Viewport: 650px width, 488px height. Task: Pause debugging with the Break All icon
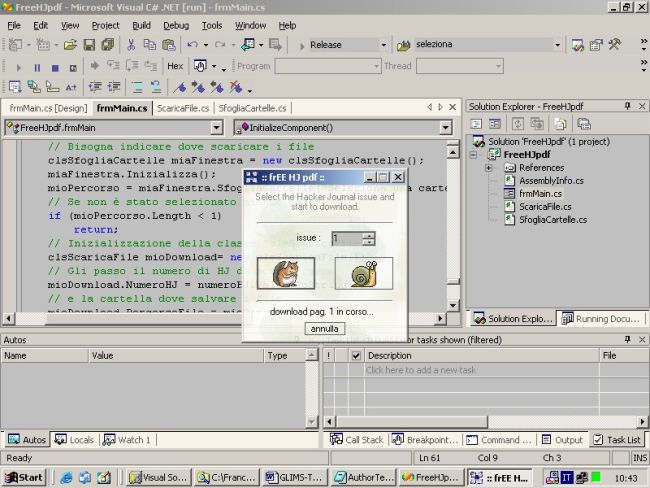37,67
